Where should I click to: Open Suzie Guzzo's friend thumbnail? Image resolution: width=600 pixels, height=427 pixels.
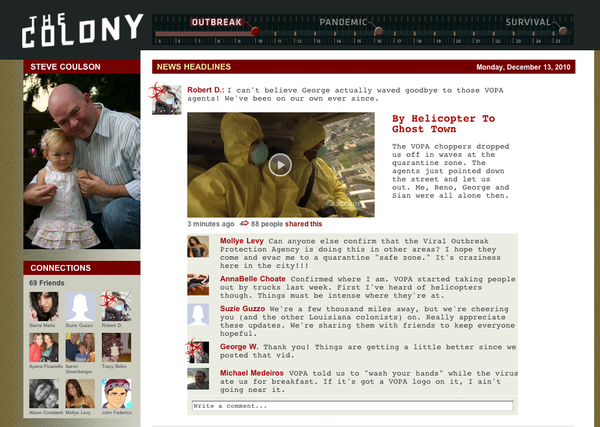point(80,306)
